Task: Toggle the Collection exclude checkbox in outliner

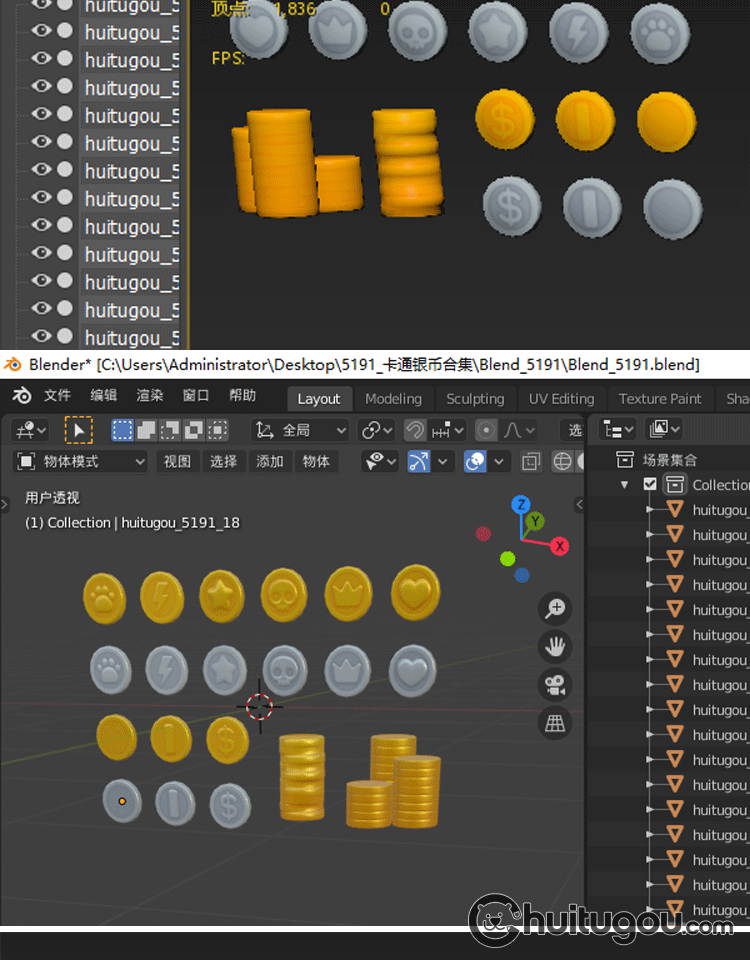Action: [x=650, y=484]
